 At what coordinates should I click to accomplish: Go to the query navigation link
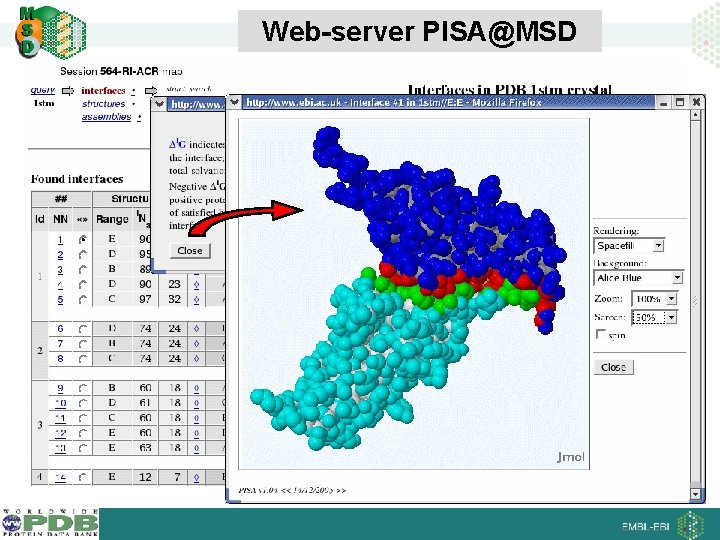point(43,90)
